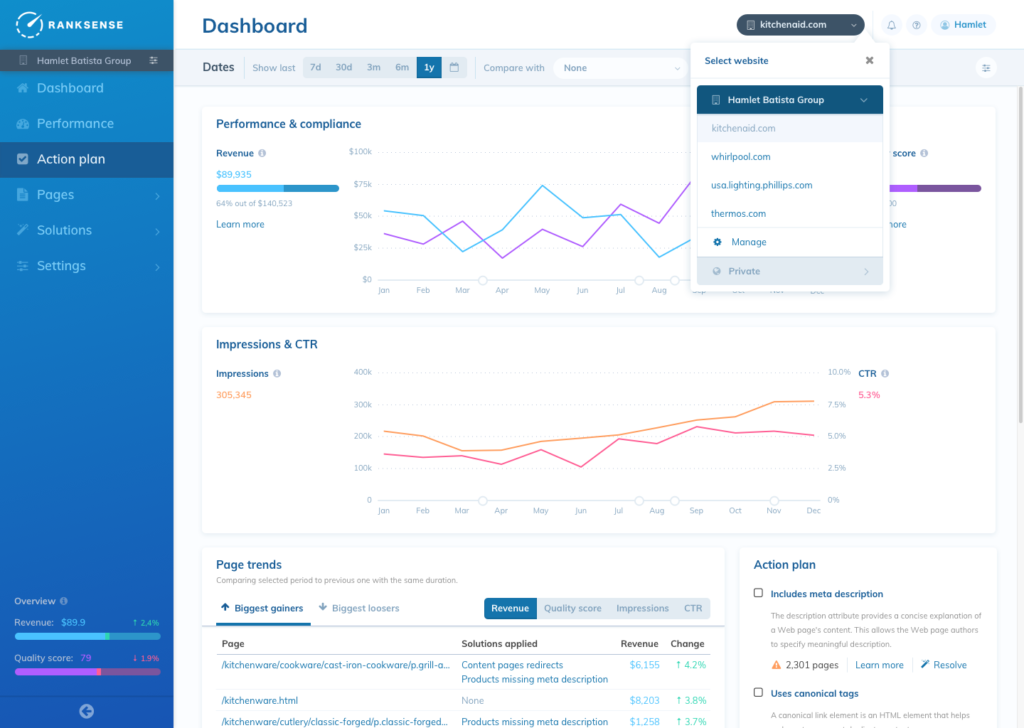The height and width of the screenshot is (728, 1024).
Task: Show last 3m date range
Action: click(x=374, y=67)
